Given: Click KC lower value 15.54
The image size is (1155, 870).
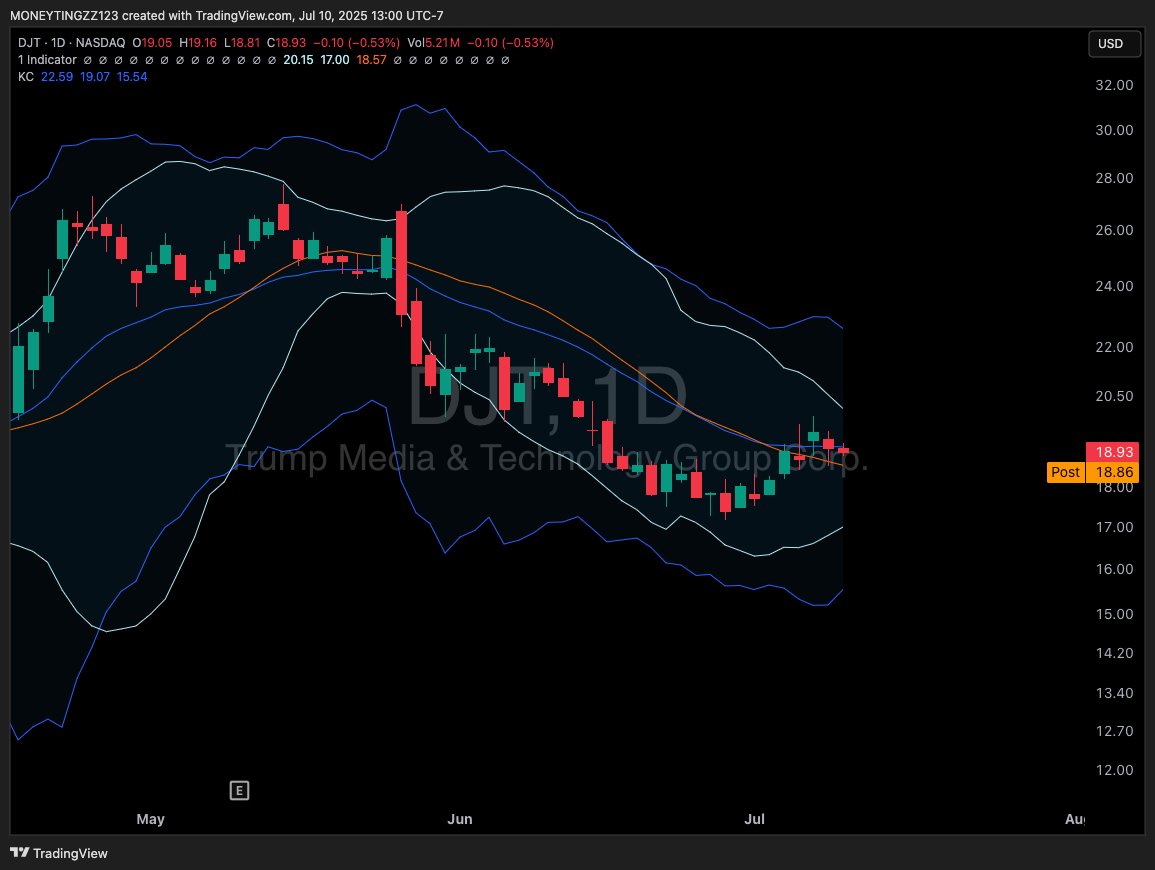Looking at the screenshot, I should 133,77.
